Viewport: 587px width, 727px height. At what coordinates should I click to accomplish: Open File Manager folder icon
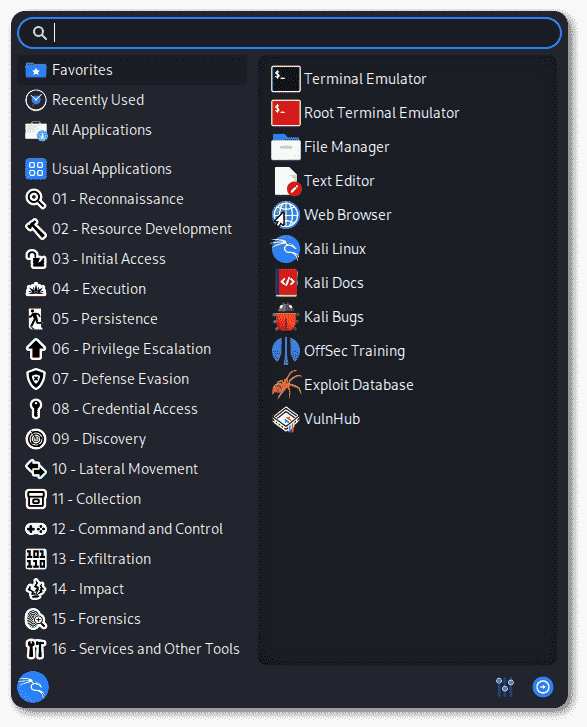286,147
